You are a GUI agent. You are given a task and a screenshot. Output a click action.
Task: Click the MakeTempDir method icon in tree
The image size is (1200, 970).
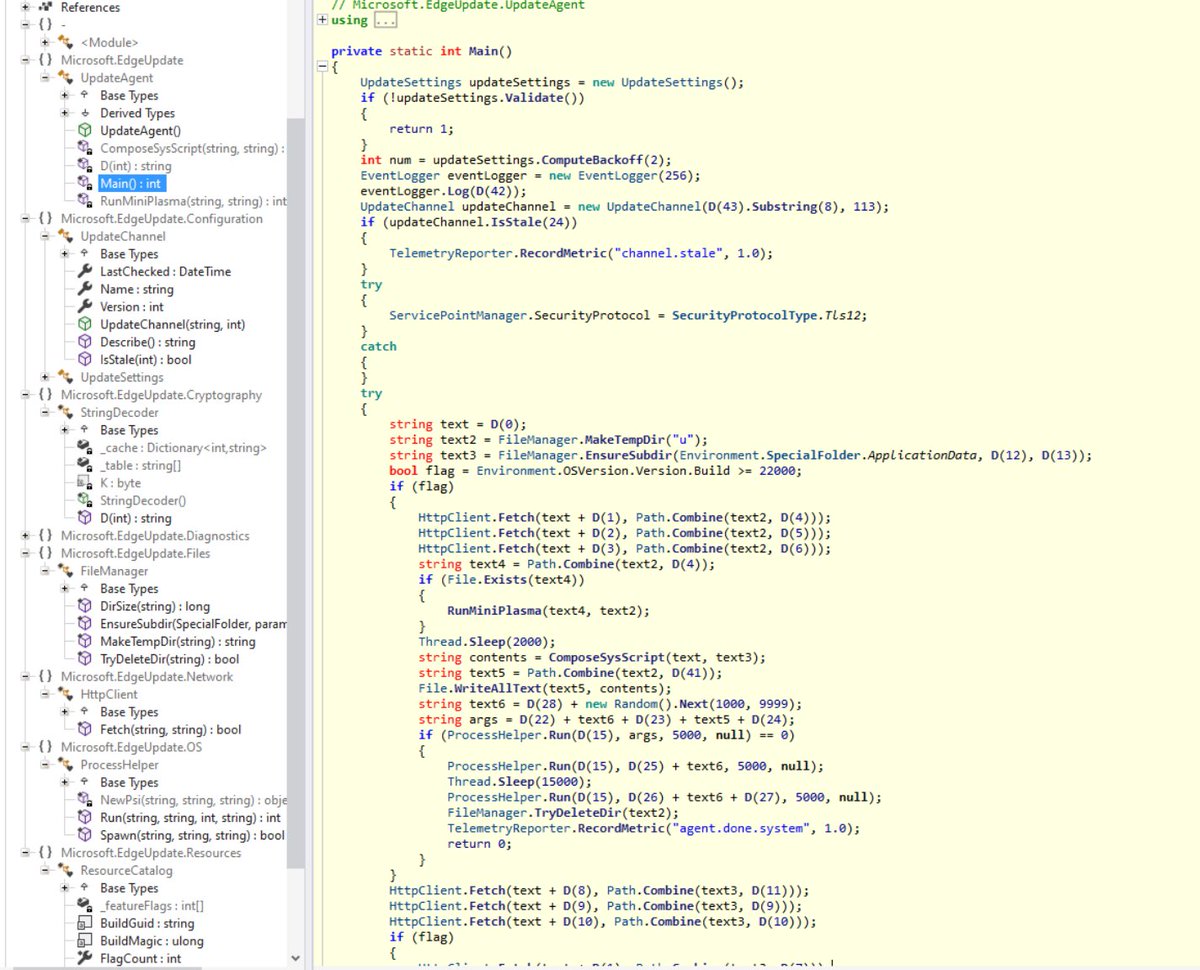86,641
